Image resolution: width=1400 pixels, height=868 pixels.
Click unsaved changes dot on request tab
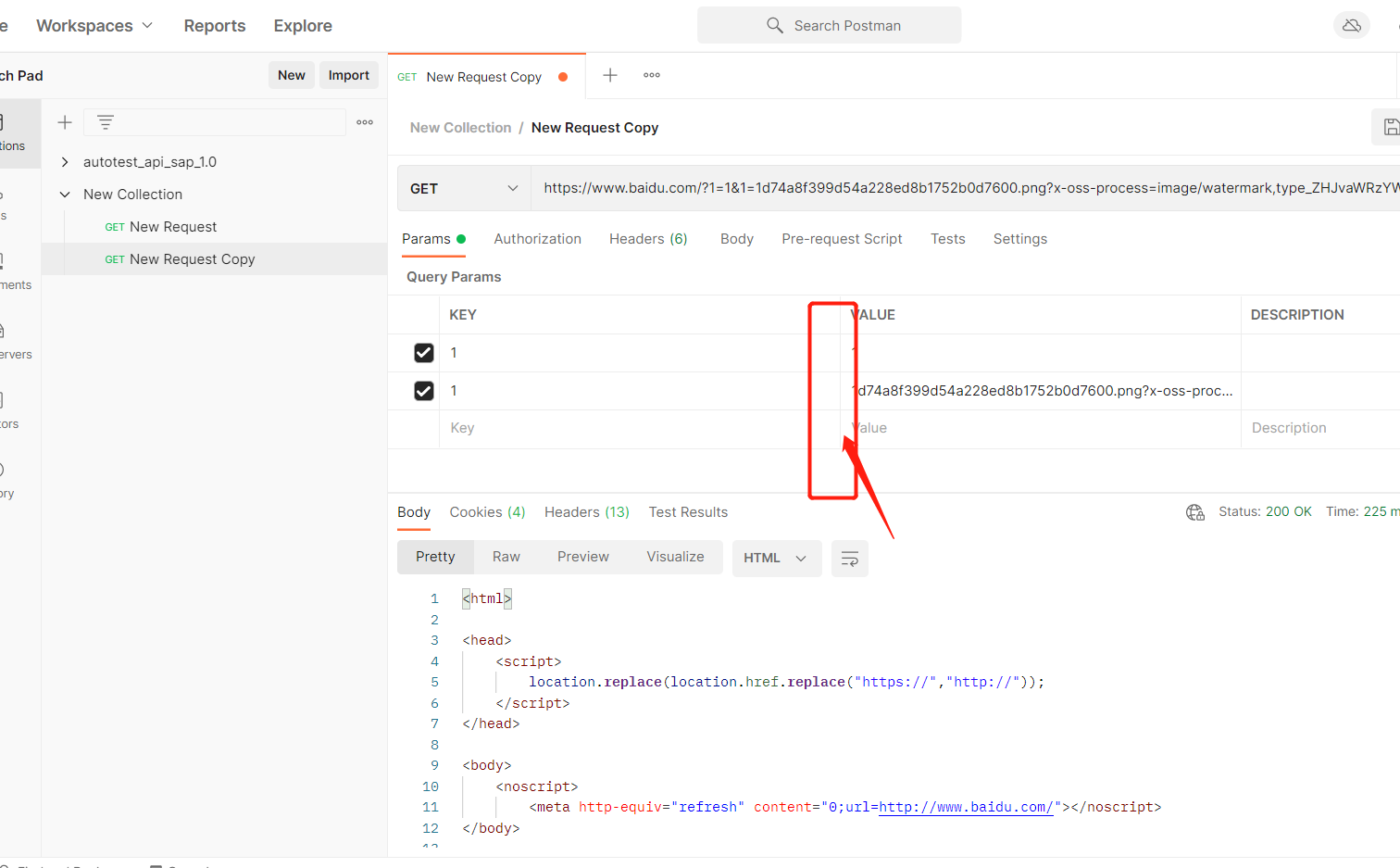[x=563, y=77]
